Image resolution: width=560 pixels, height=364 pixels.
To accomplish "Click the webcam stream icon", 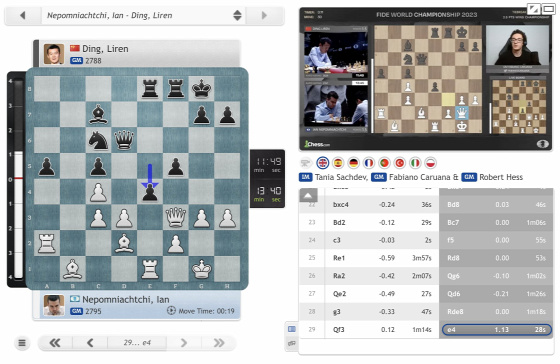I will point(305,163).
